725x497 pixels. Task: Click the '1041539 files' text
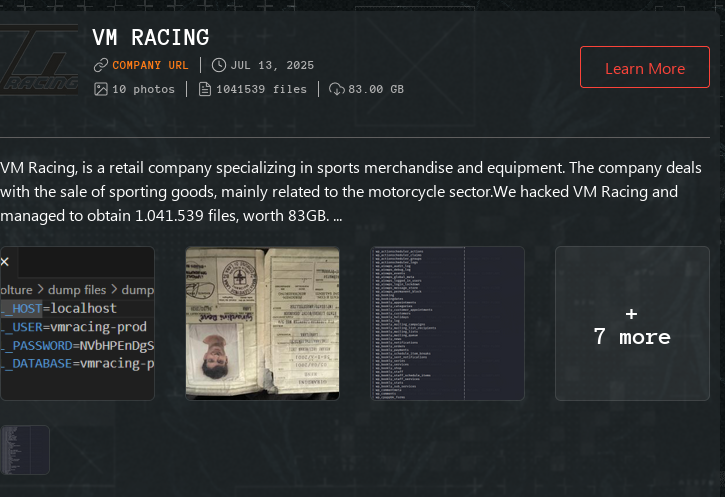[261, 89]
